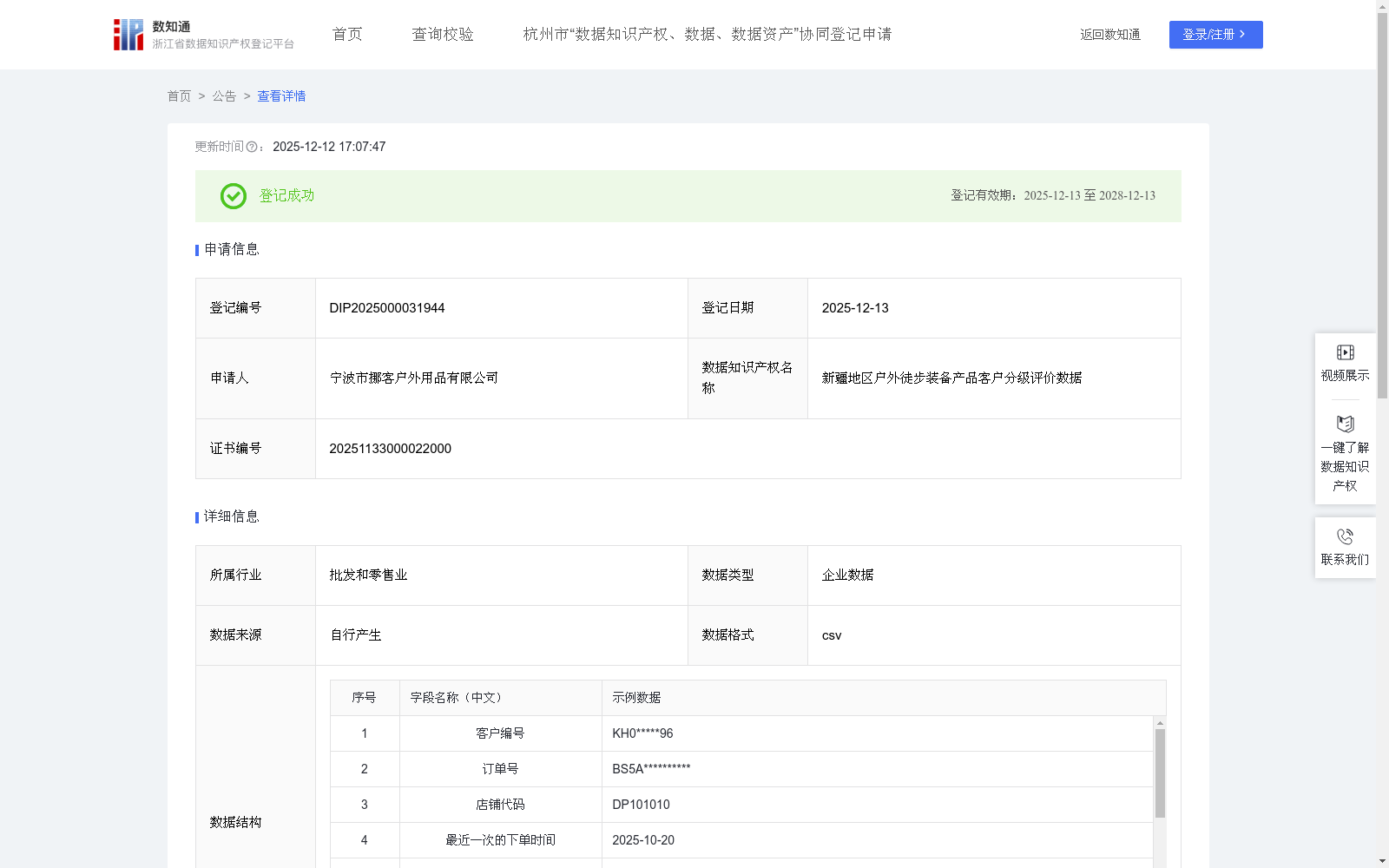Click the update time 2025-12-12 17:07:47
Image resolution: width=1389 pixels, height=868 pixels.
click(x=329, y=148)
